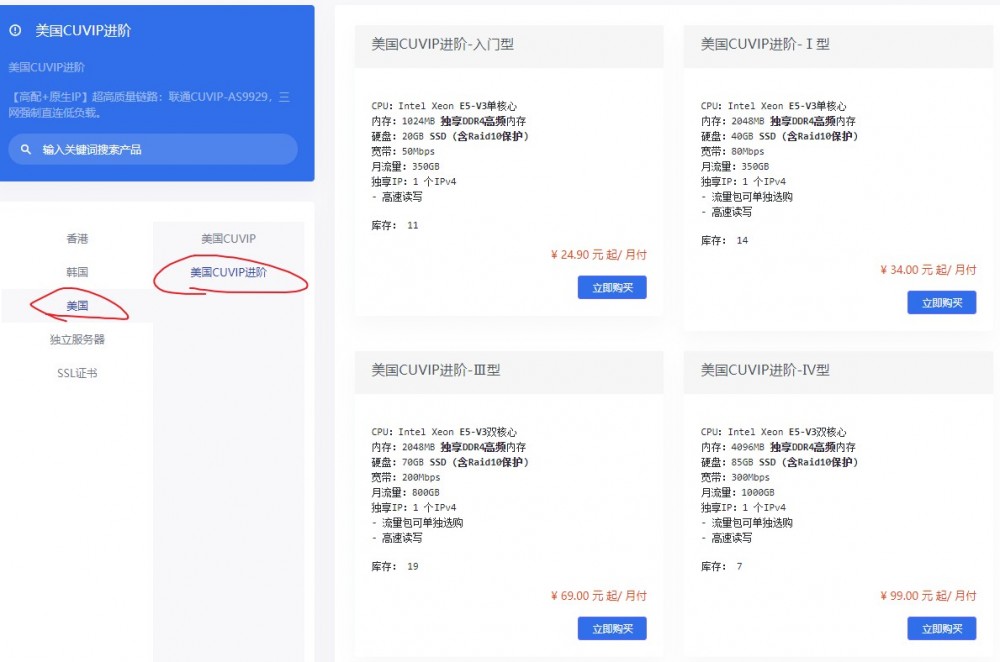Click the info icon beside 美国CUVIP进阶 header
The image size is (1000, 662).
point(14,31)
